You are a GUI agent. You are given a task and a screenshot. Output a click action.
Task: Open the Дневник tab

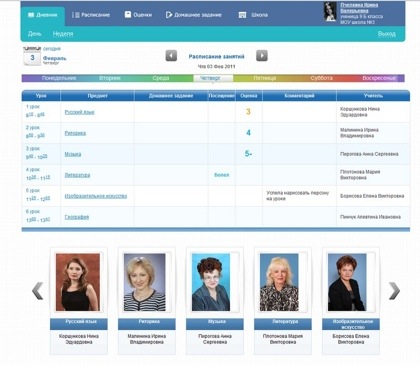click(x=43, y=15)
